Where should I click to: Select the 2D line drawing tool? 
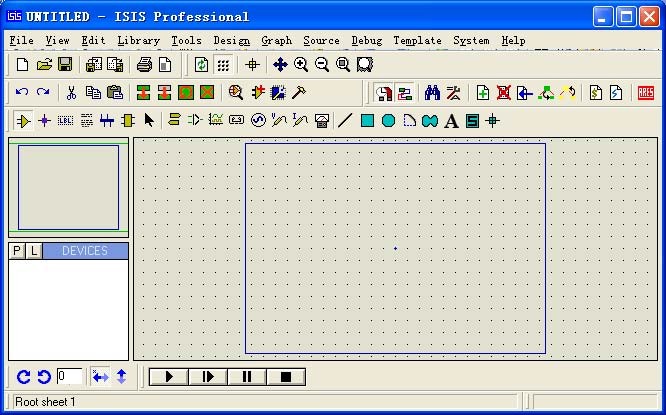coord(345,121)
